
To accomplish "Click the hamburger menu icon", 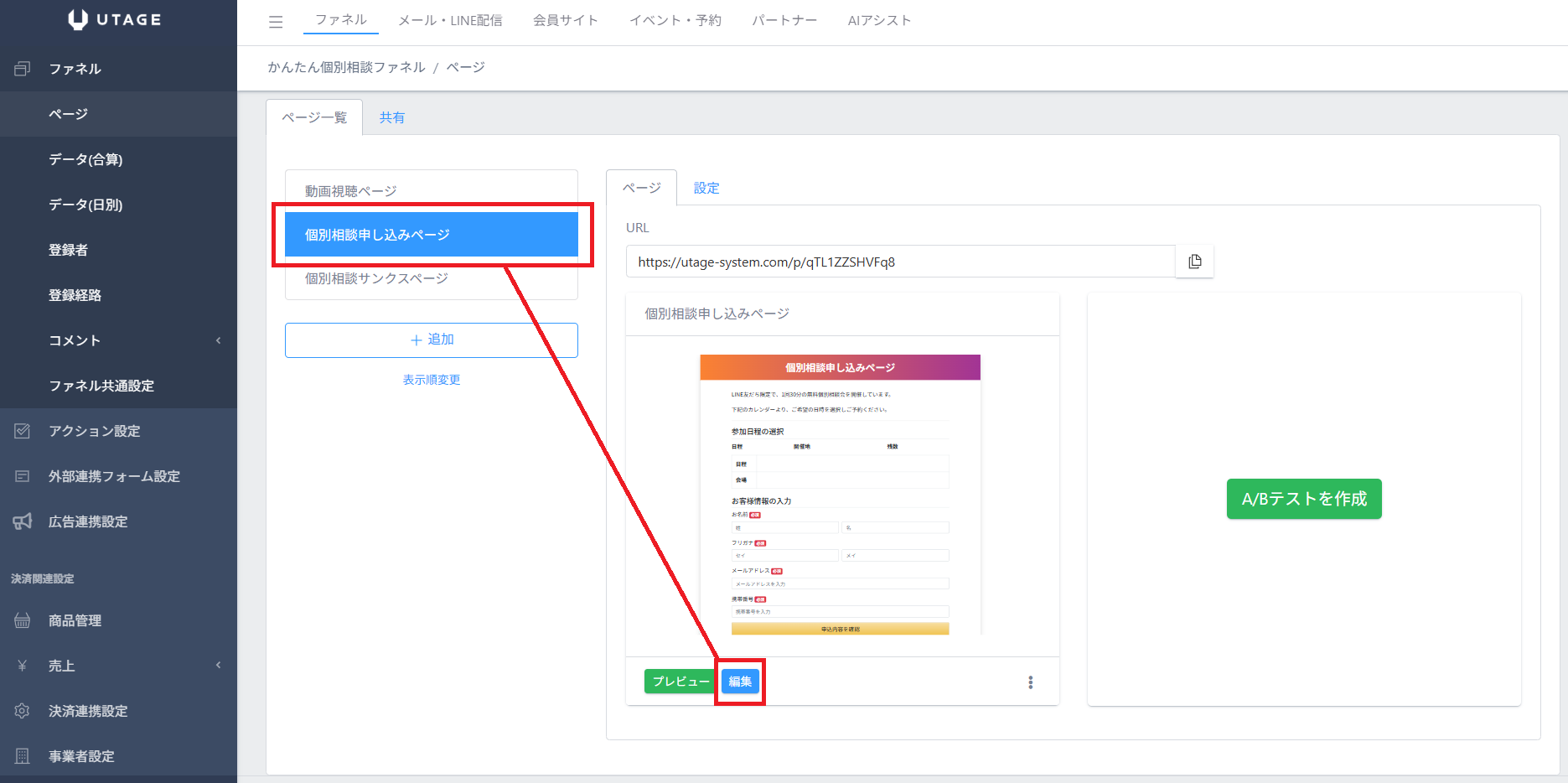I will click(x=276, y=22).
